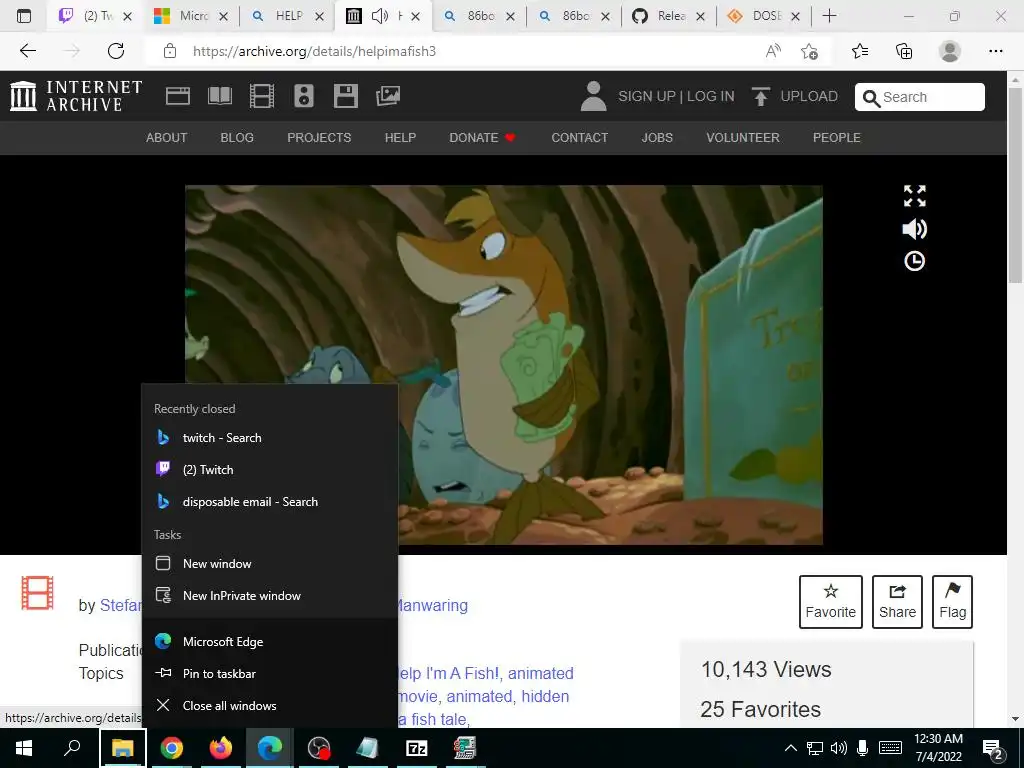Open the LOG IN link

pyautogui.click(x=711, y=97)
